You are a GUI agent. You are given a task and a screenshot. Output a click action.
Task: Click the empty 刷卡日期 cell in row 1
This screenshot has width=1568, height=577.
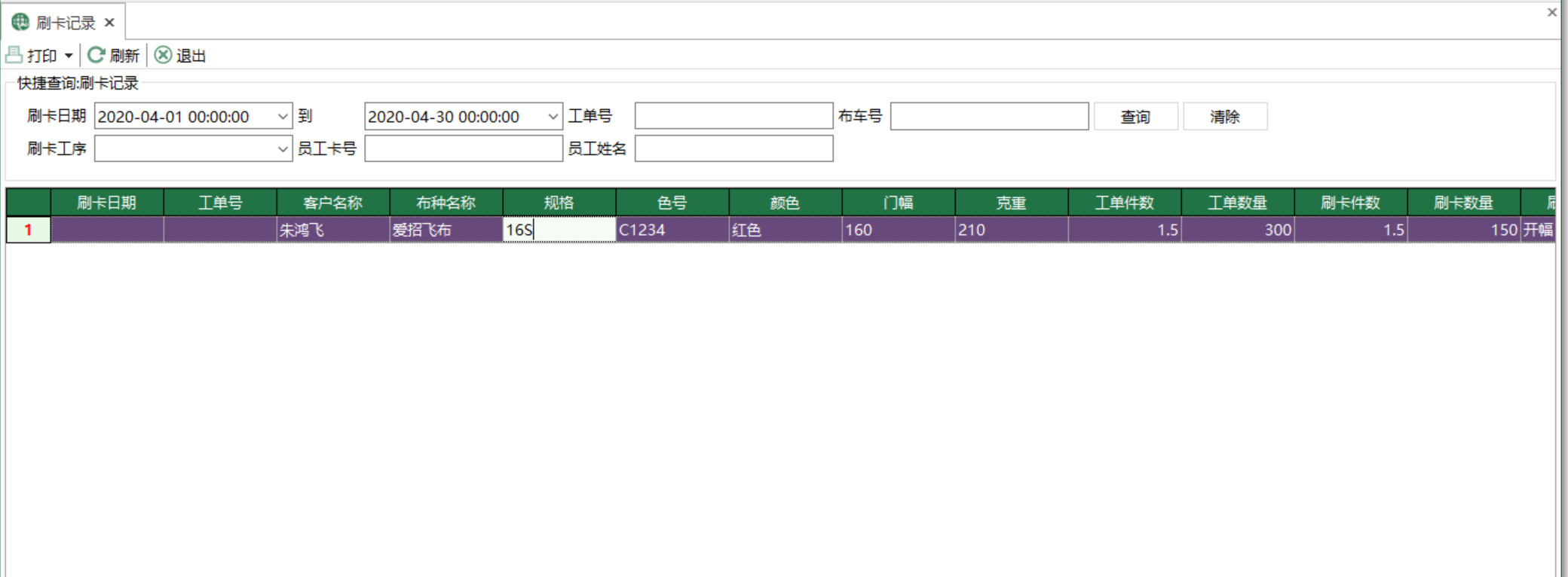pyautogui.click(x=107, y=230)
